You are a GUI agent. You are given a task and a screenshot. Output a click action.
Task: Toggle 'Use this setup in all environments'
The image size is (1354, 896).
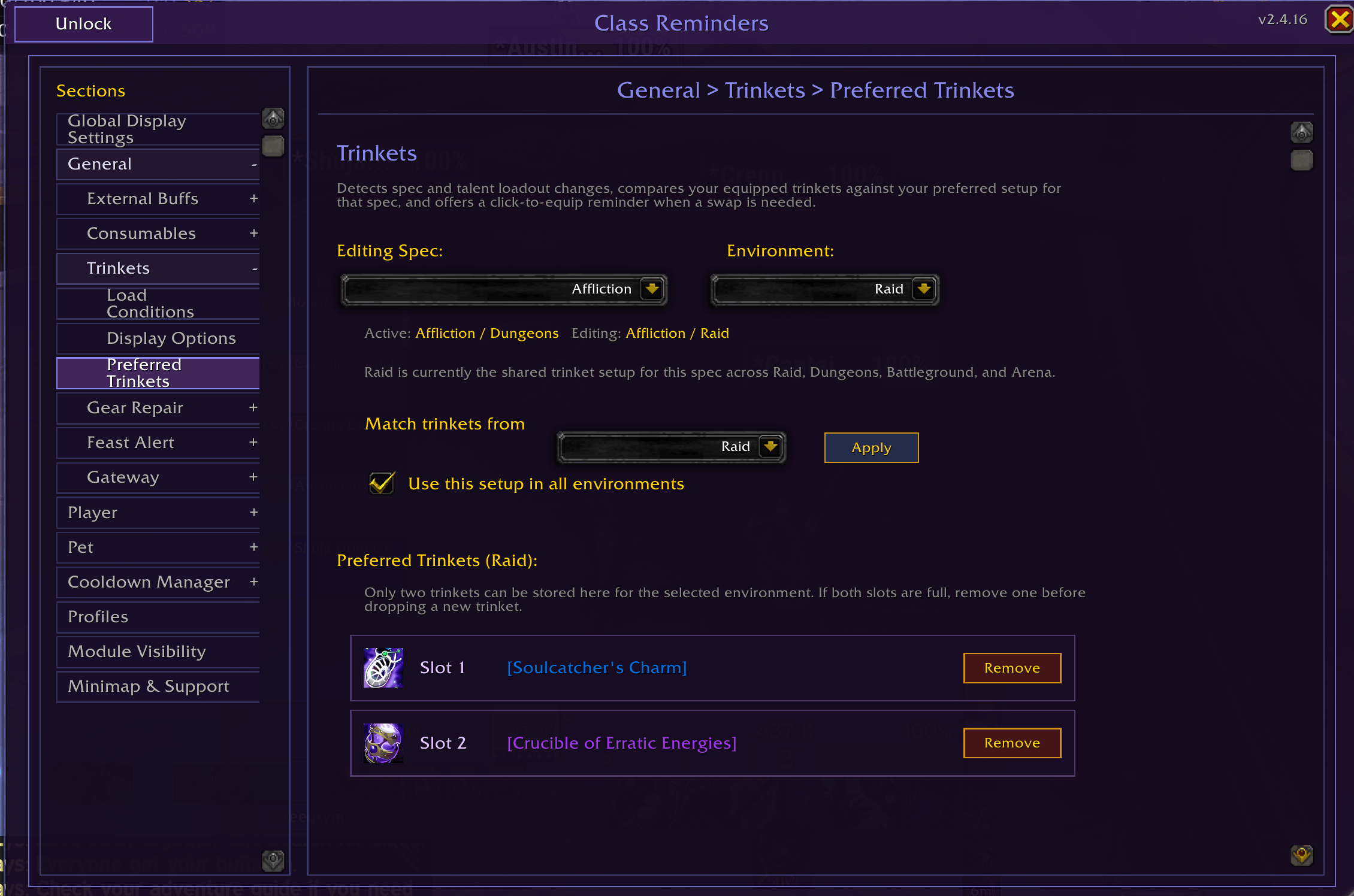click(x=382, y=483)
